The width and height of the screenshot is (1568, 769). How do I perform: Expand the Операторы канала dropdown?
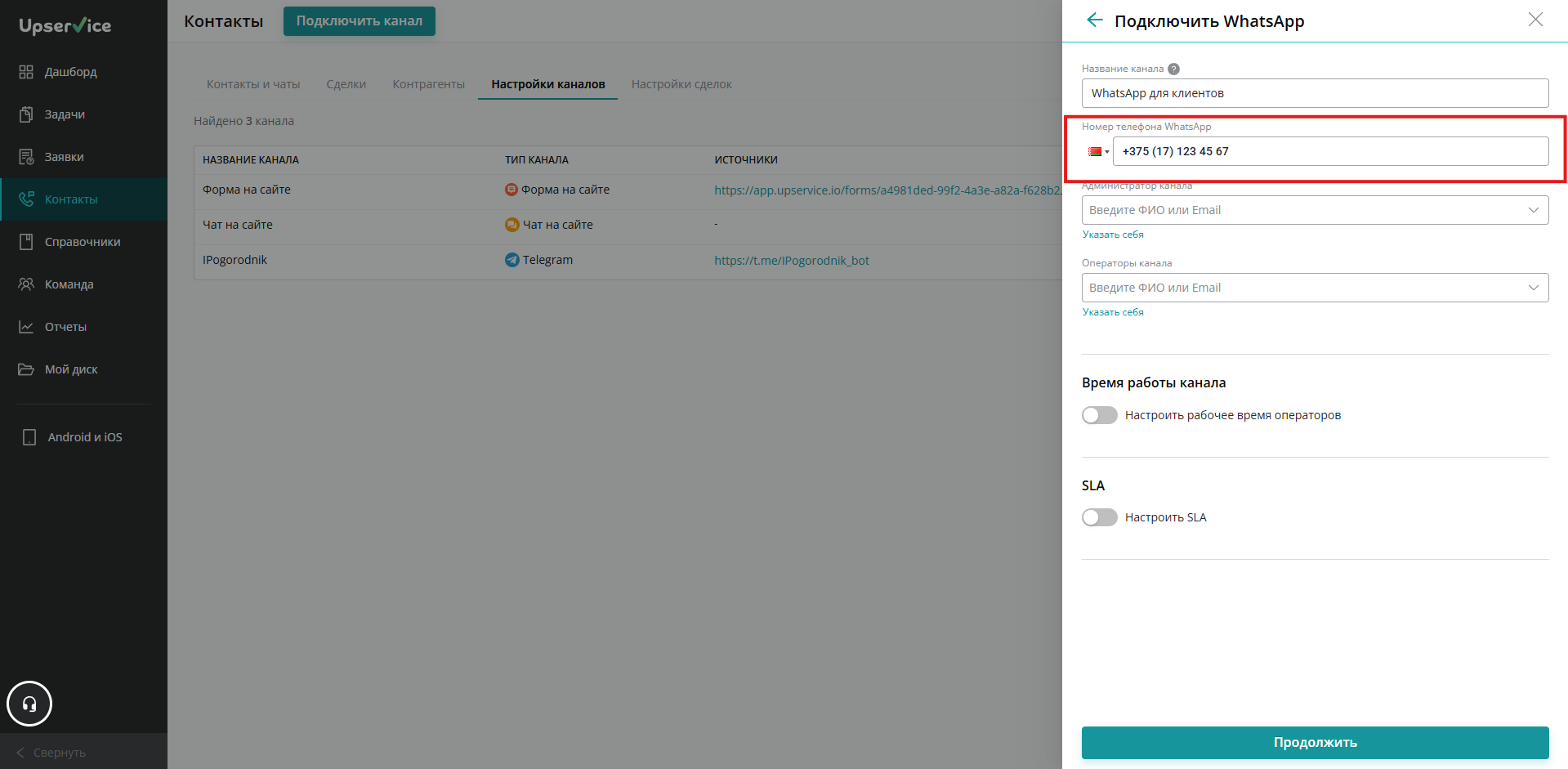pyautogui.click(x=1315, y=288)
